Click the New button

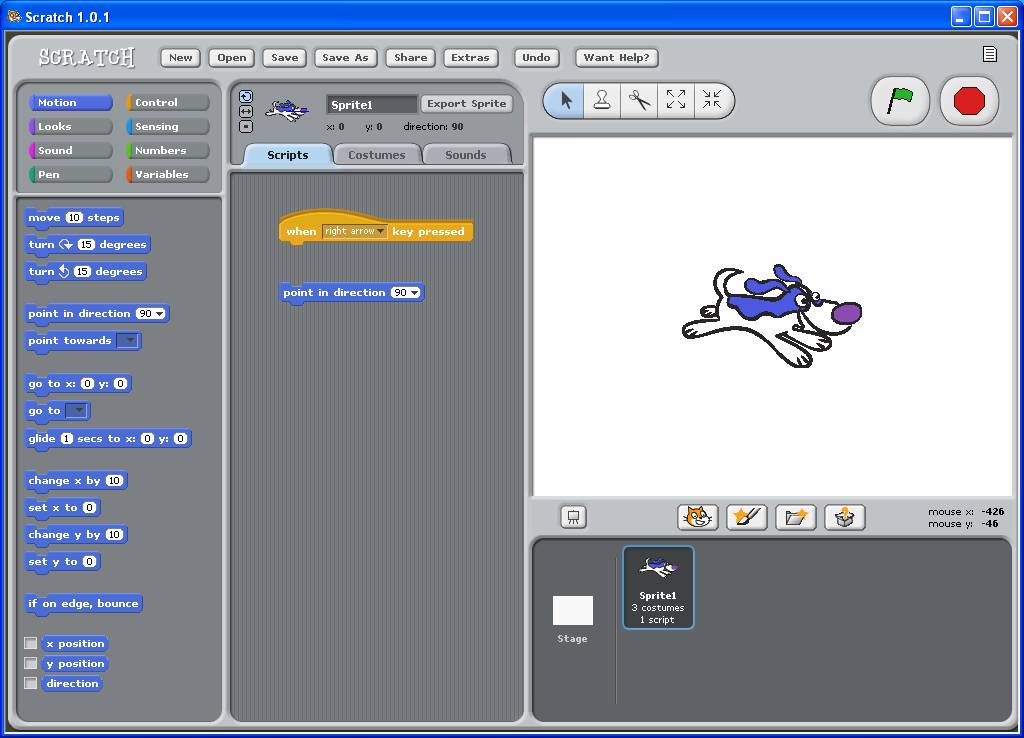pos(181,57)
